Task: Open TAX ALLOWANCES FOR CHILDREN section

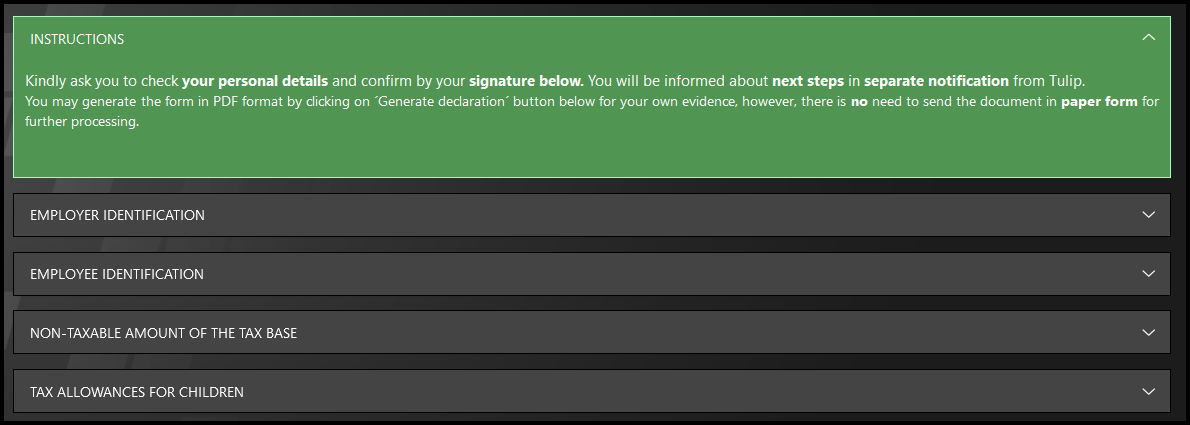Action: pos(137,392)
